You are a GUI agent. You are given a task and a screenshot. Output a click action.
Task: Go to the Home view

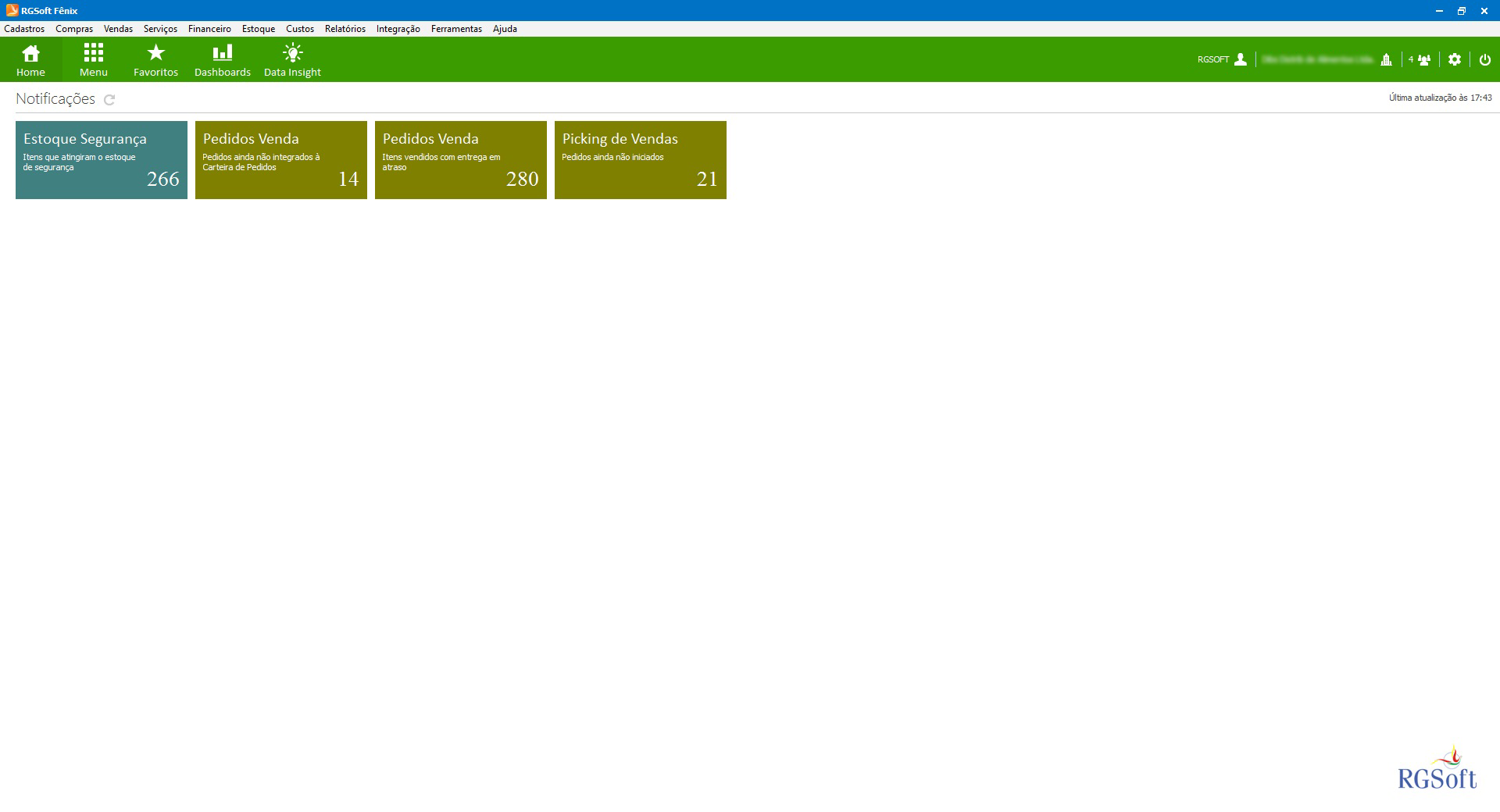point(30,60)
